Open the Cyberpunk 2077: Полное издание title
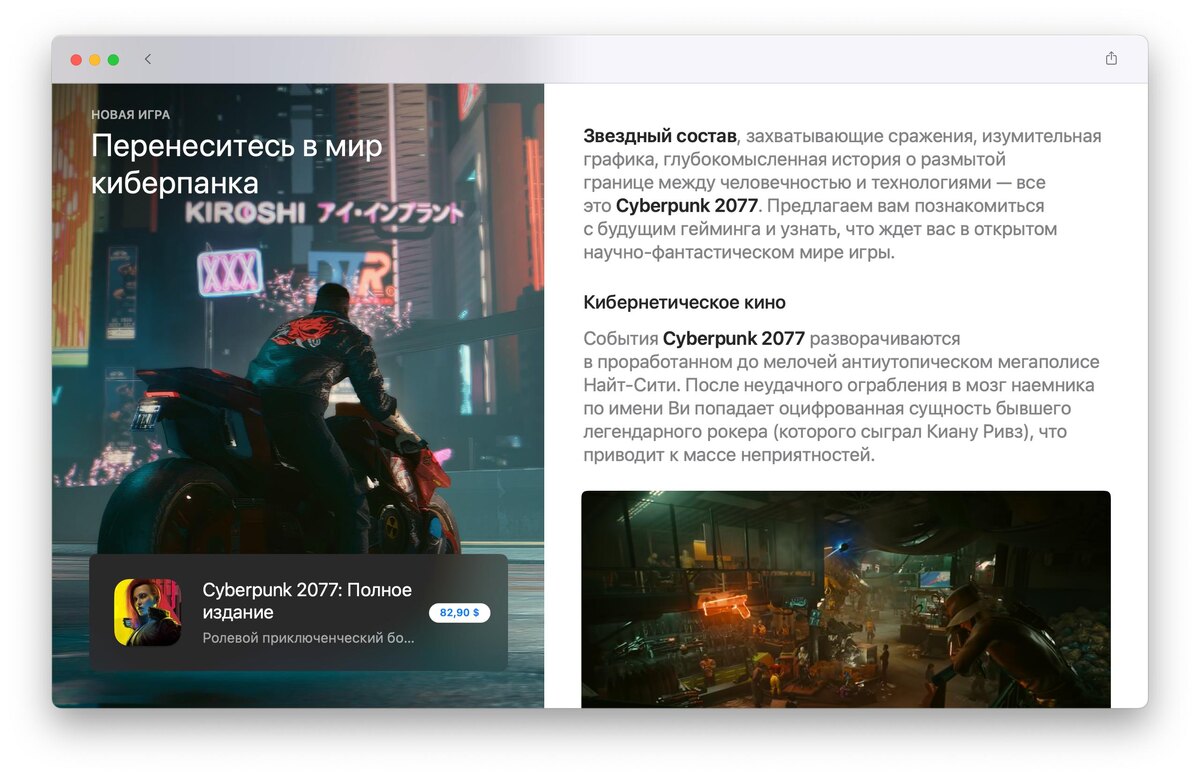This screenshot has width=1200, height=777. pos(307,601)
